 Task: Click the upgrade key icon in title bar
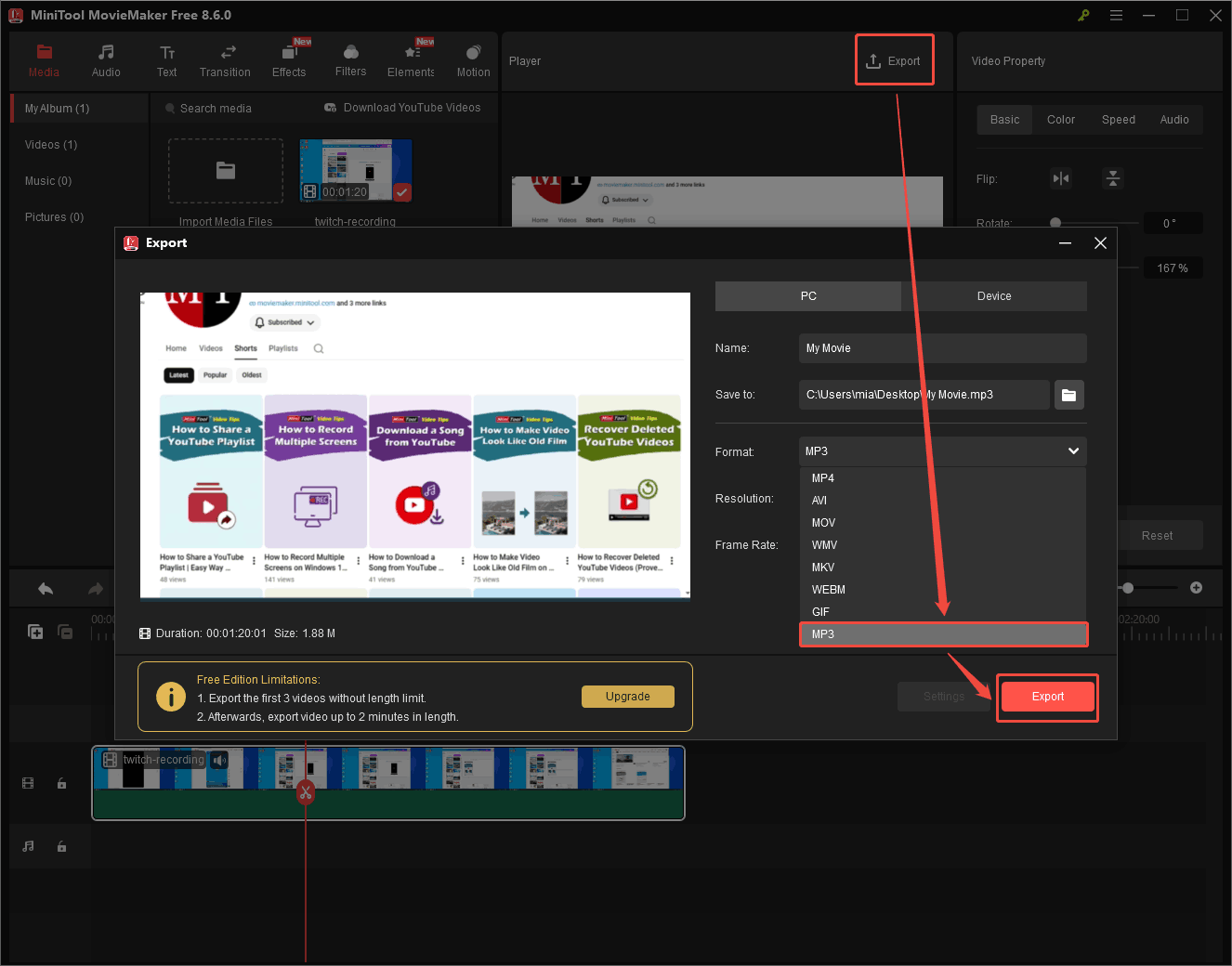click(1083, 15)
